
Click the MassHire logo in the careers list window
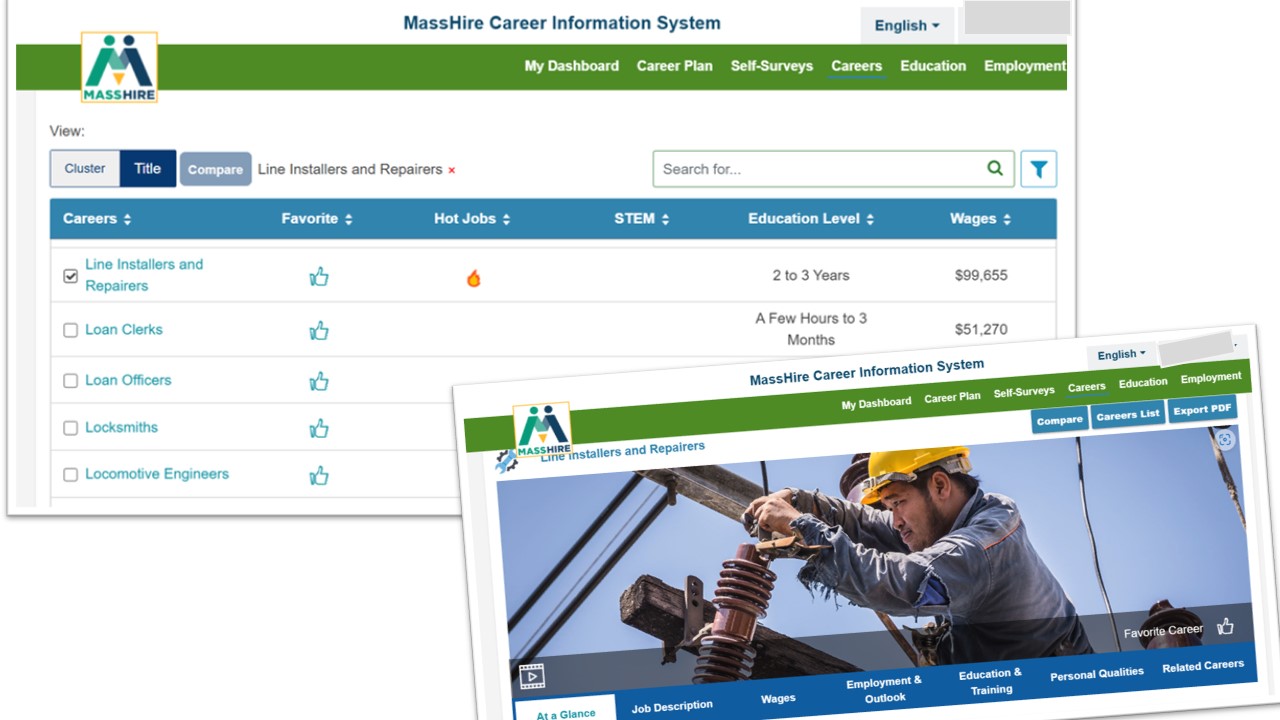click(x=119, y=67)
